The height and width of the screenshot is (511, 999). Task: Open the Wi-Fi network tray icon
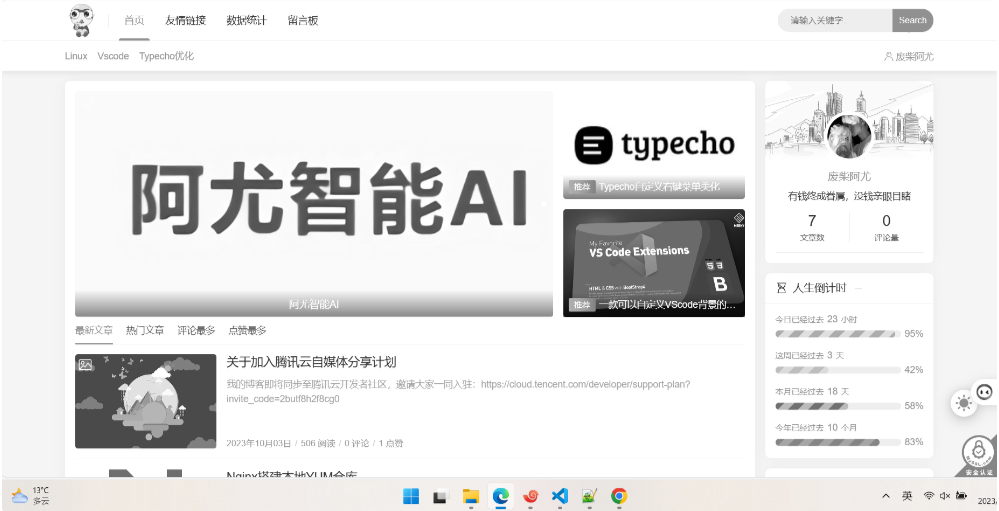(929, 496)
